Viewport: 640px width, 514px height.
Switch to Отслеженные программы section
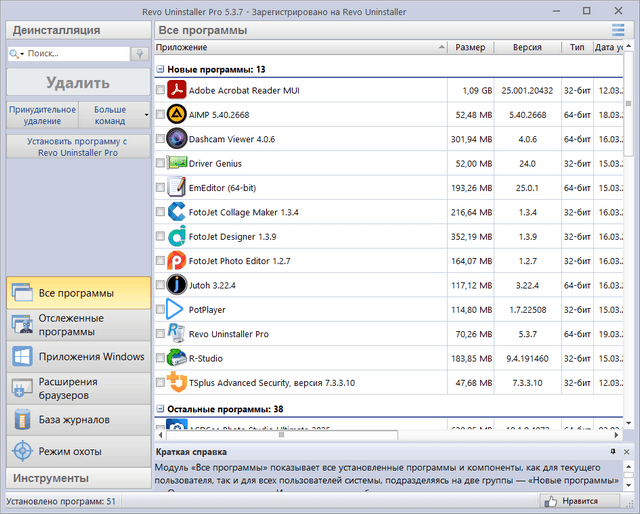click(76, 325)
